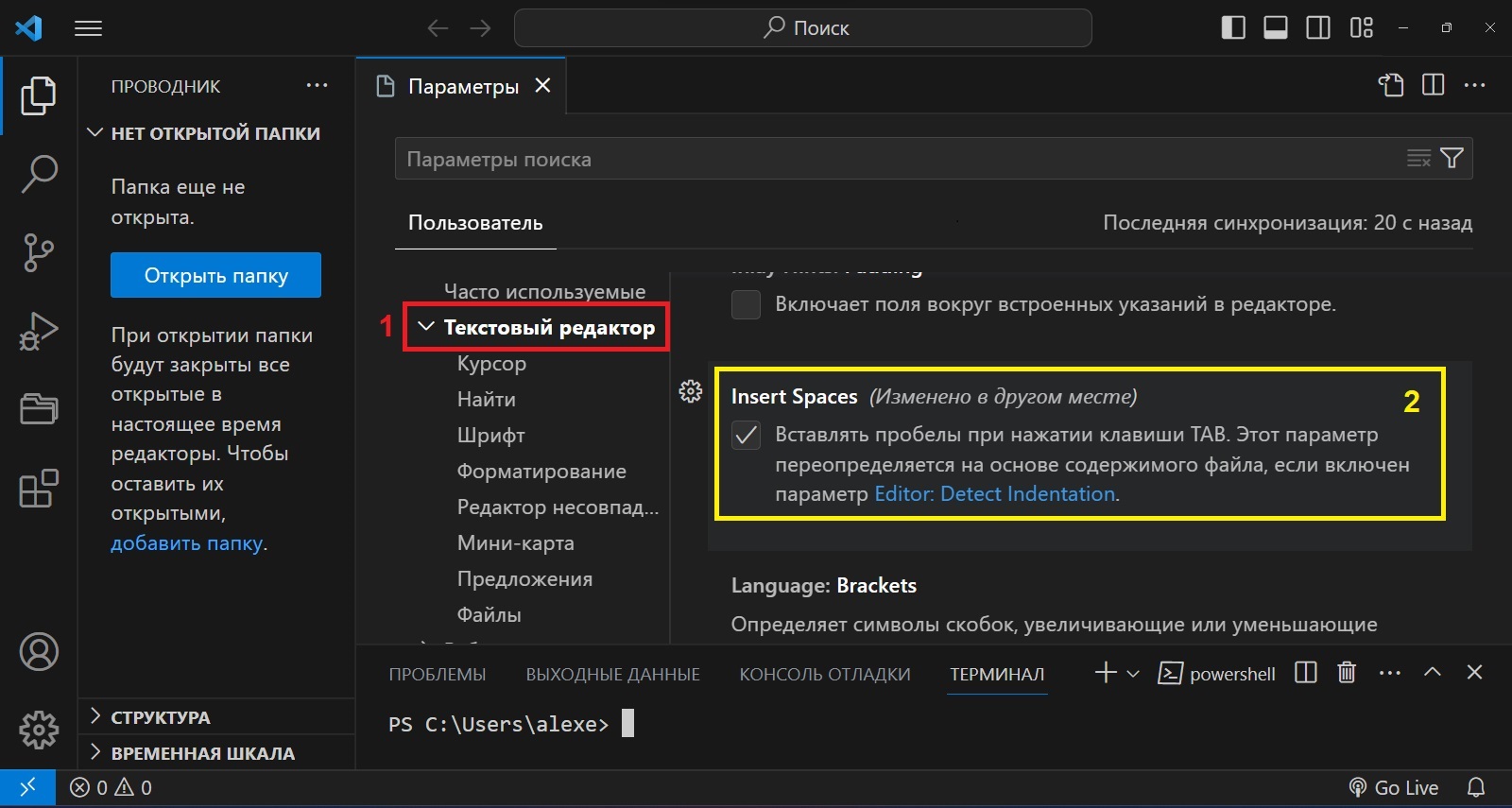Open the hamburger application menu
1512x808 pixels.
(88, 28)
